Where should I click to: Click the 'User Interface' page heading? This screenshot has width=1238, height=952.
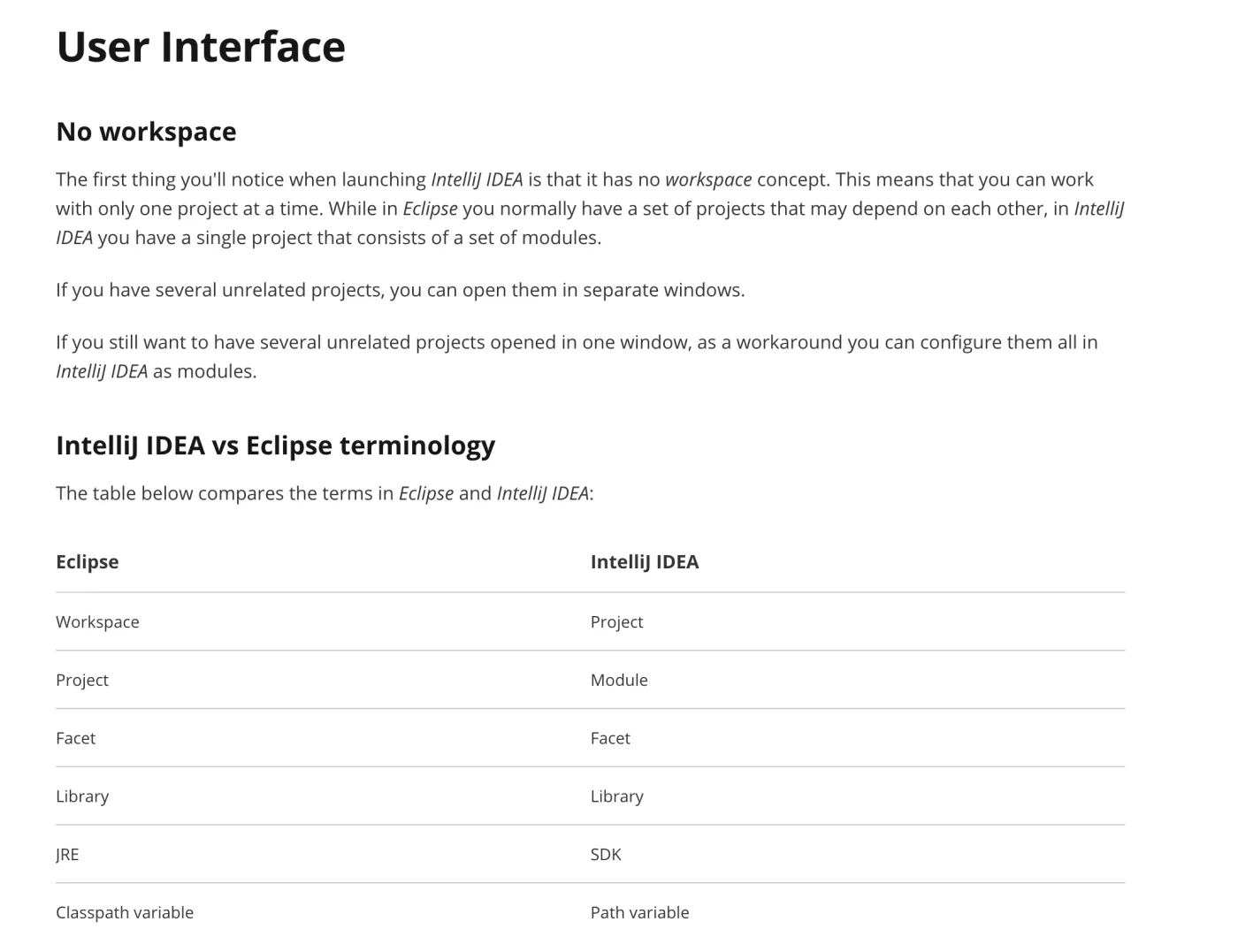click(201, 47)
